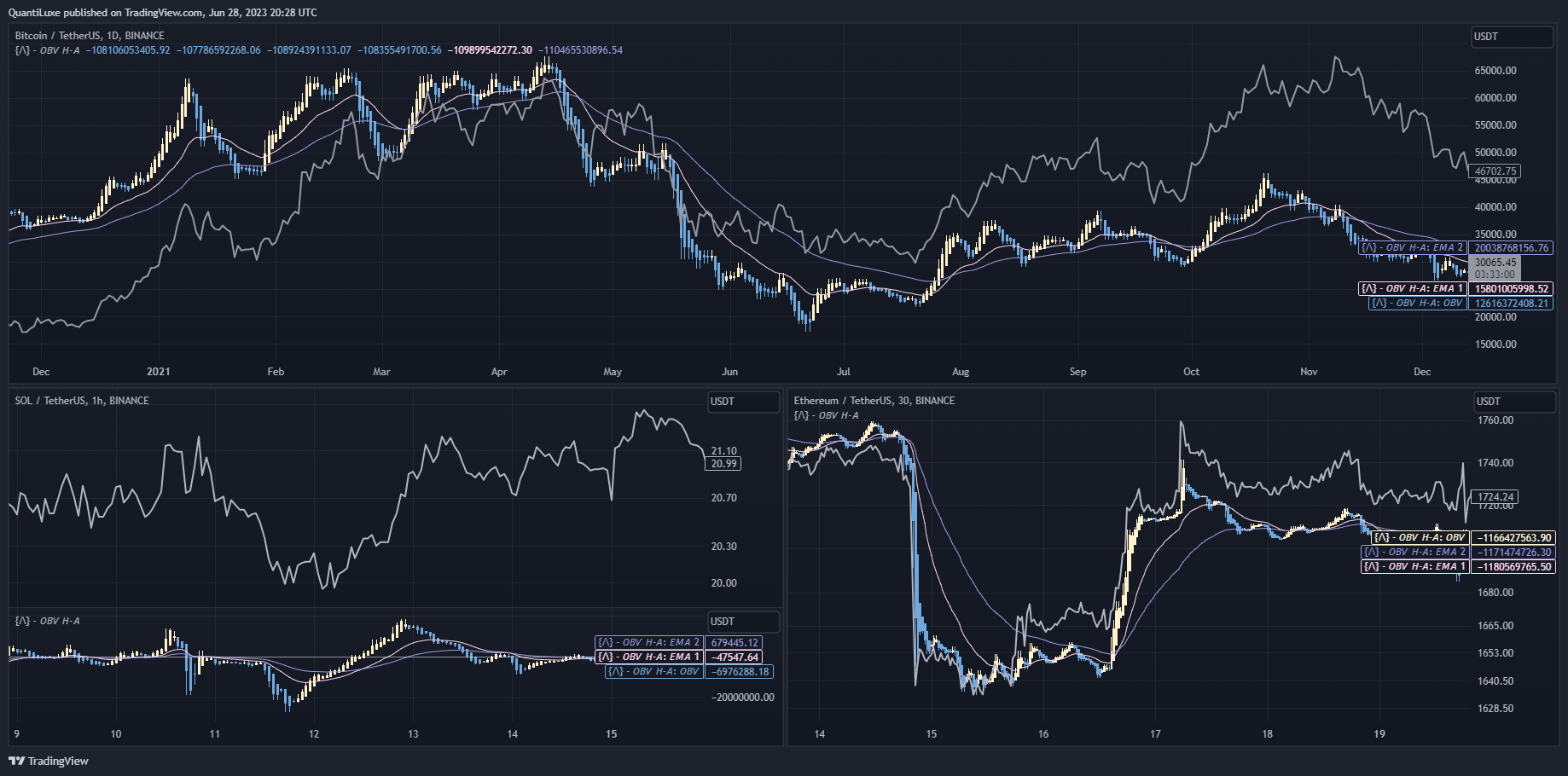Click the SOL / TetherUS, 1h, BINANCE title
This screenshot has height=776, width=1568.
click(82, 401)
